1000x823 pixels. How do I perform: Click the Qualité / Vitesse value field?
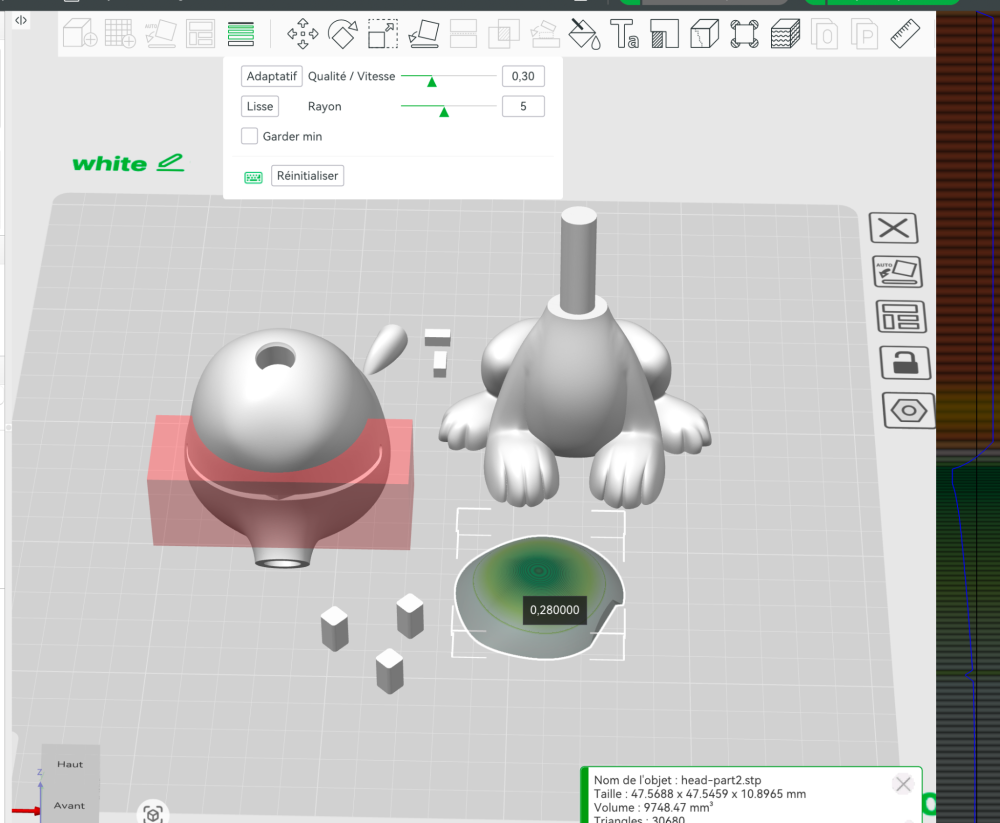pos(523,76)
